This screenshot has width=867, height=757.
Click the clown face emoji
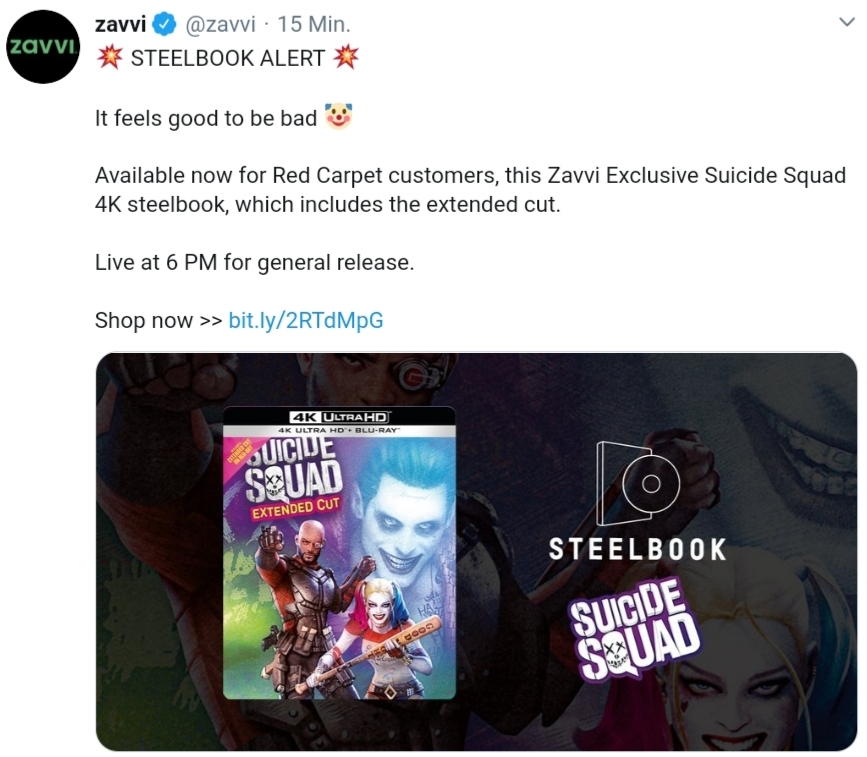pos(338,116)
